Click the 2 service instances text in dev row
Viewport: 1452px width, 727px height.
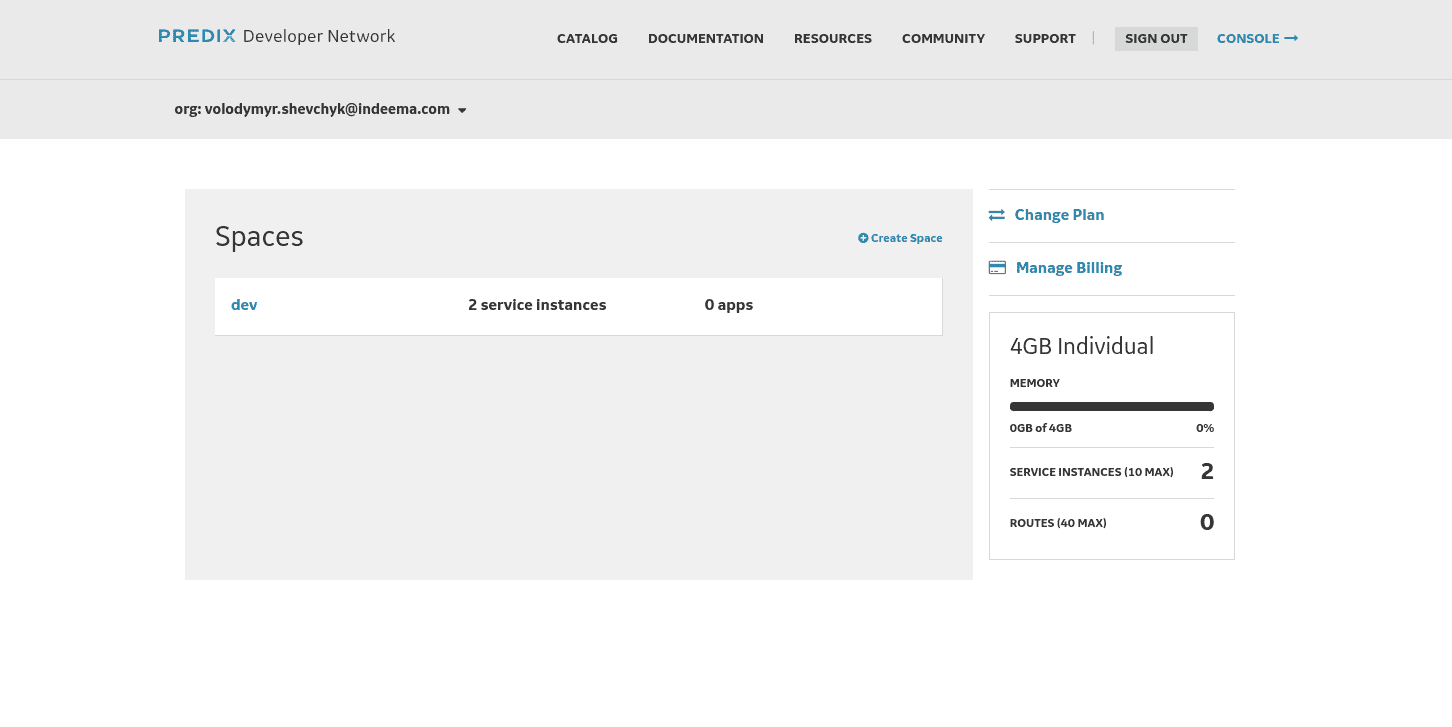point(537,305)
